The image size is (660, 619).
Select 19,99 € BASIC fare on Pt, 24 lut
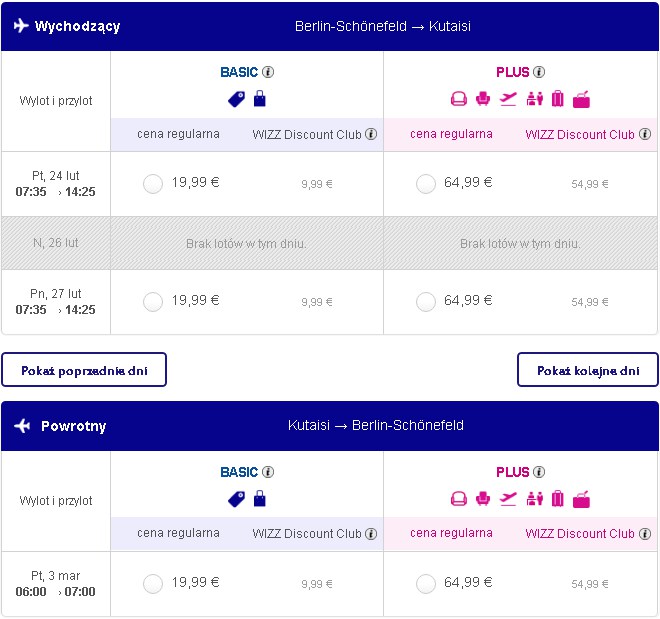(x=153, y=184)
